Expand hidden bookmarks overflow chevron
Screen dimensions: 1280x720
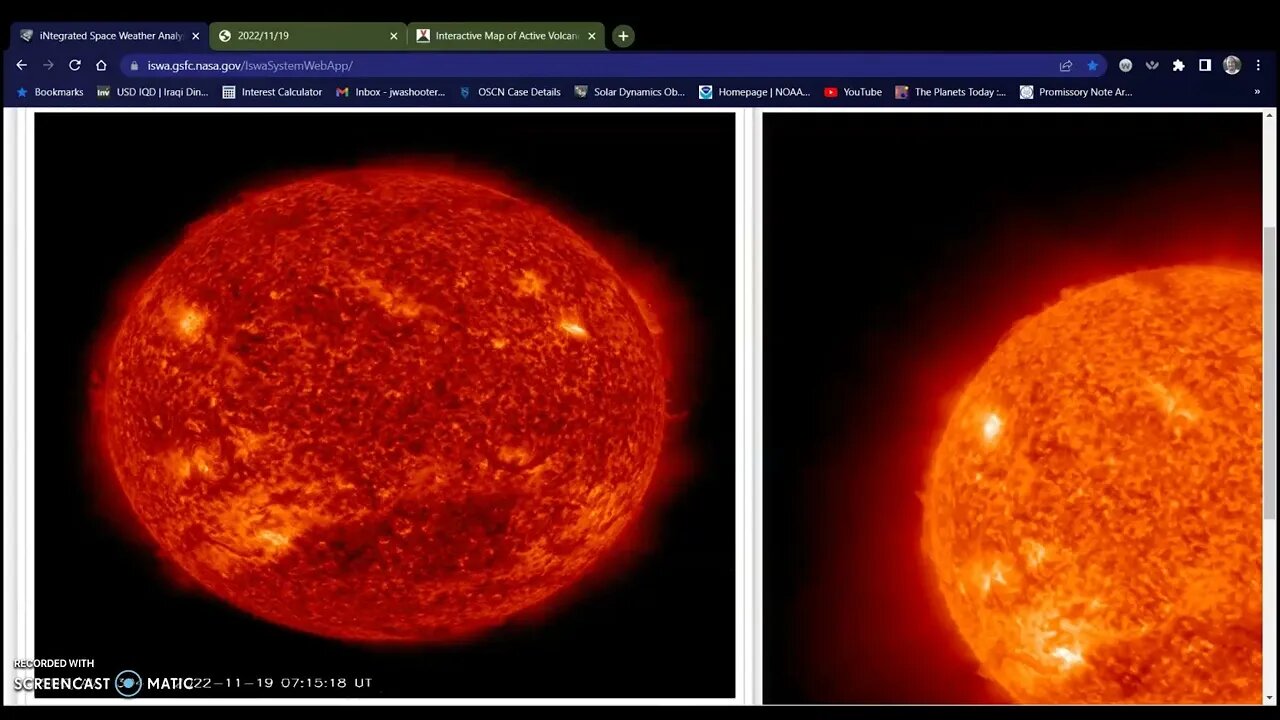click(1257, 92)
